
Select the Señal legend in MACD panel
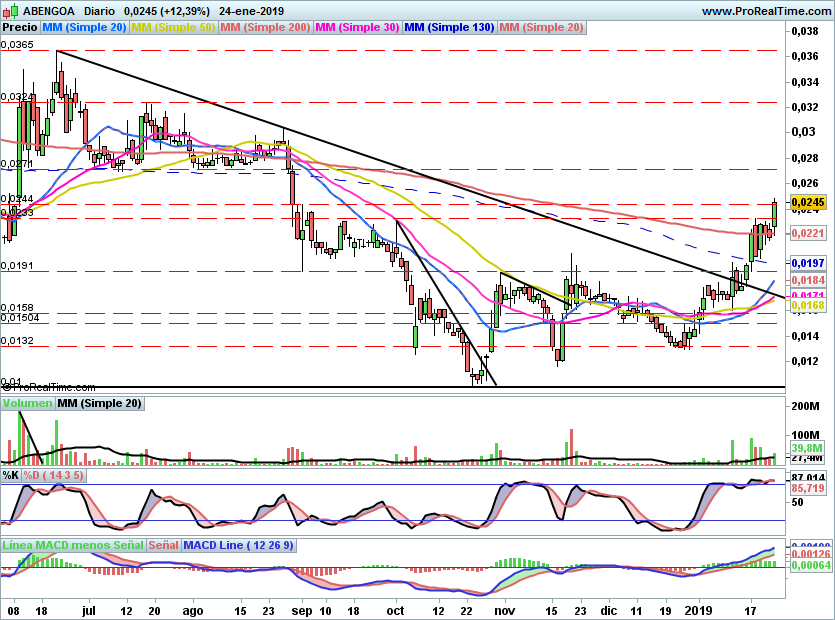coord(165,547)
